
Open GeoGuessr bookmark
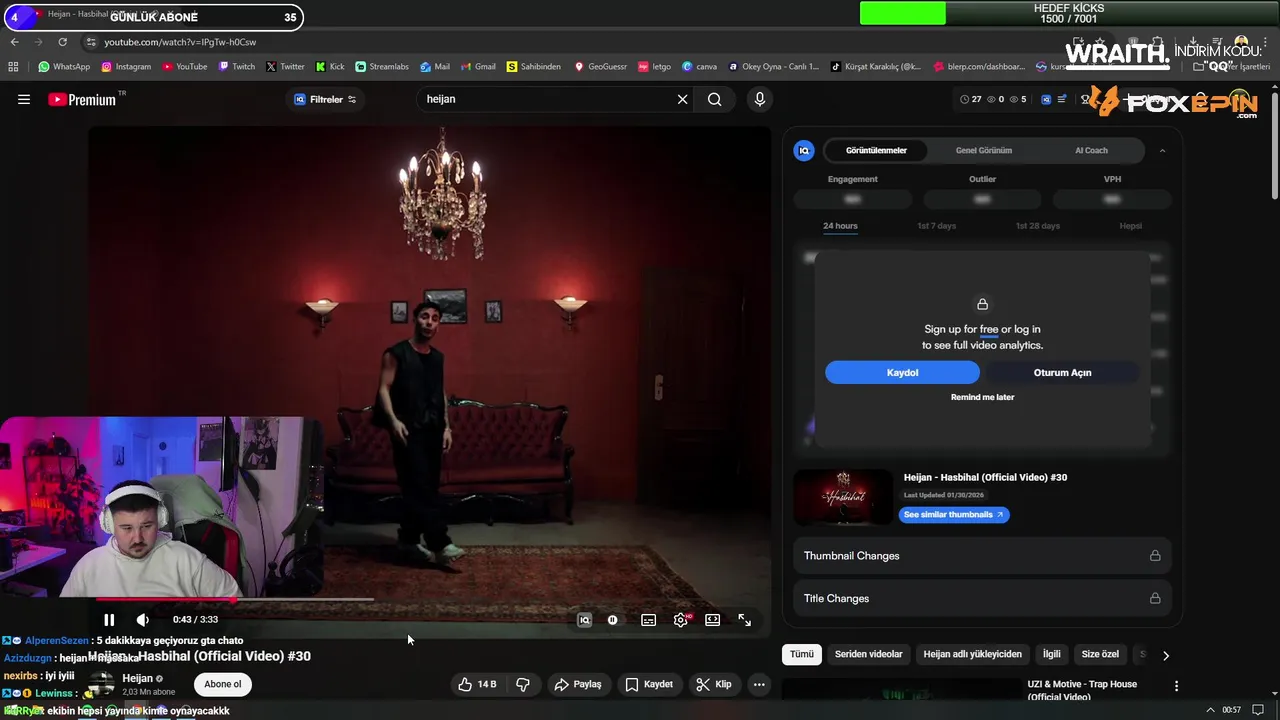pos(600,67)
